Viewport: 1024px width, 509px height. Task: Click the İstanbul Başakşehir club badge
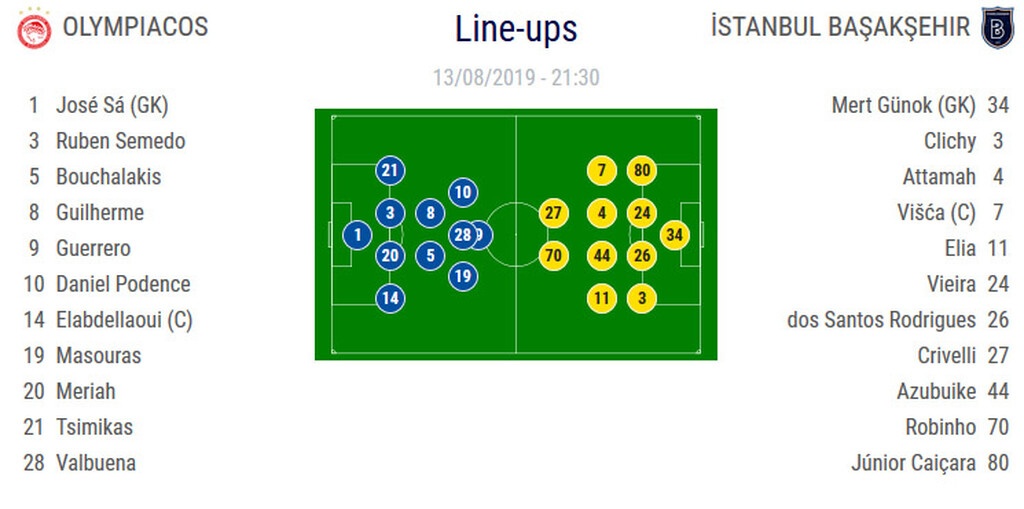pos(997,26)
